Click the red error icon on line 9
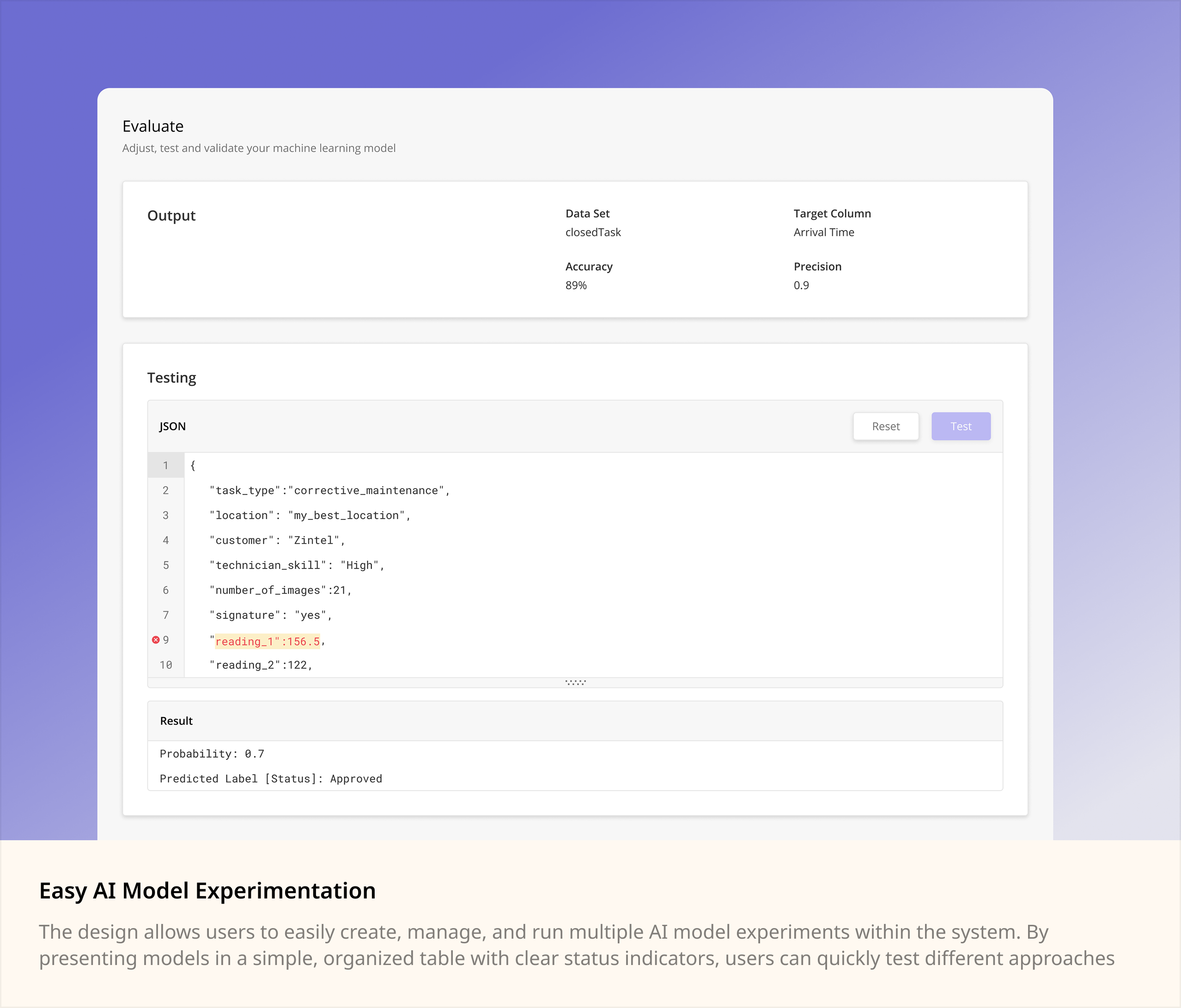This screenshot has width=1181, height=1008. pyautogui.click(x=156, y=640)
